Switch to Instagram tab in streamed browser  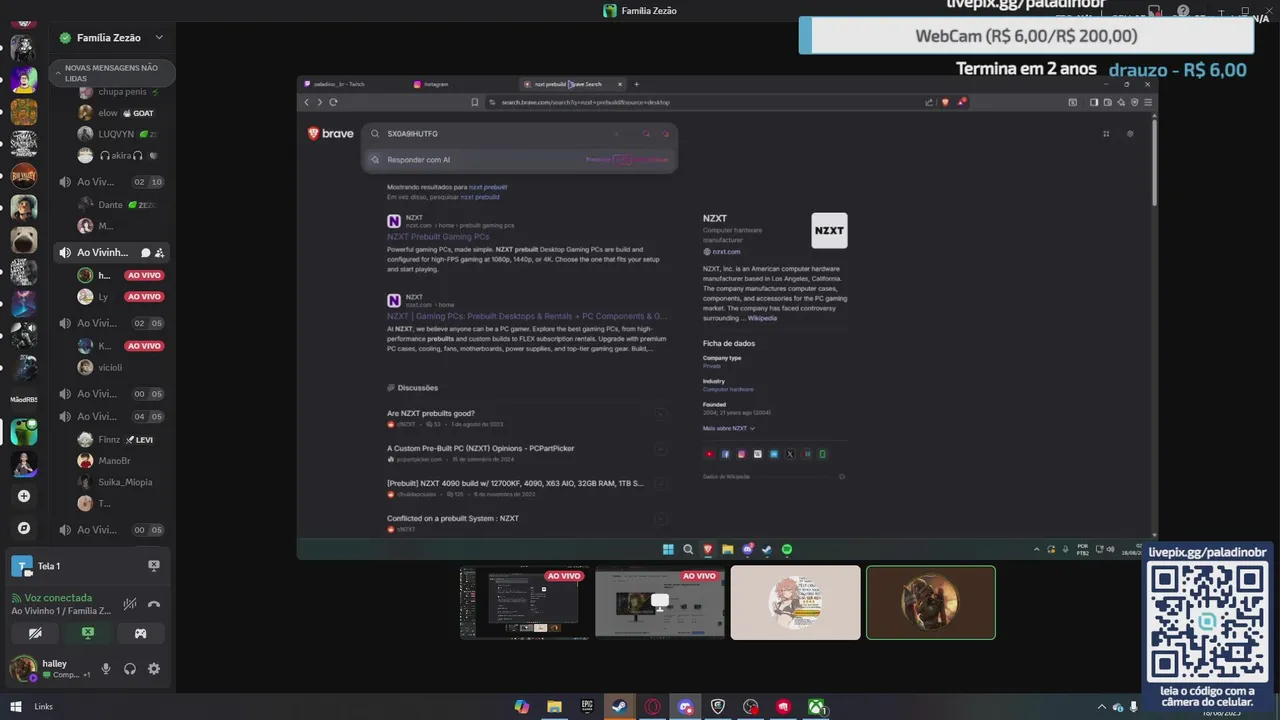432,84
